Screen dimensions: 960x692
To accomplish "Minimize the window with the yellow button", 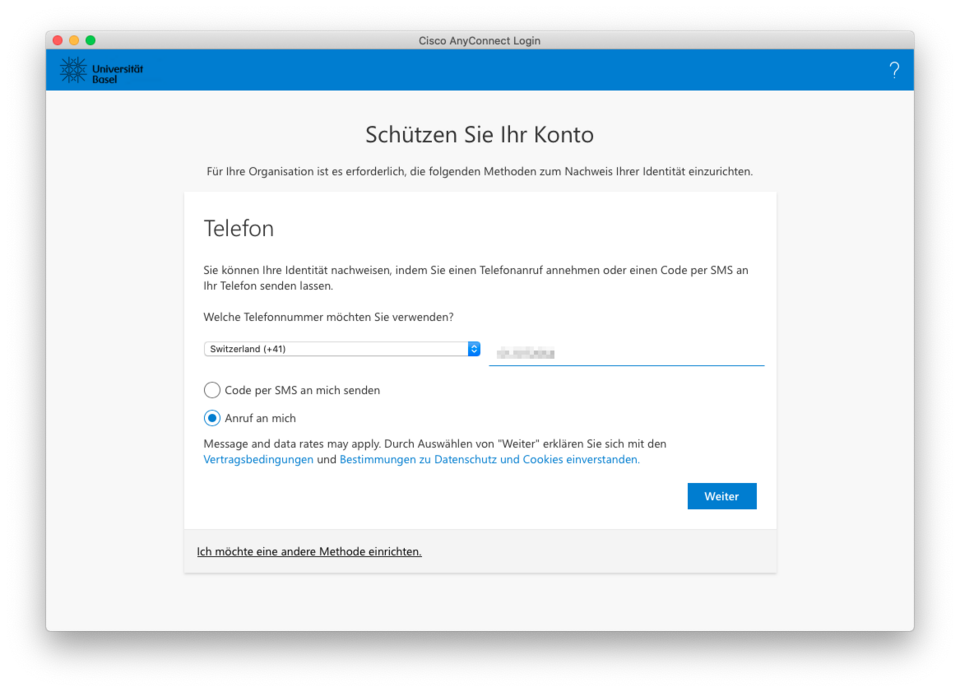I will [74, 40].
